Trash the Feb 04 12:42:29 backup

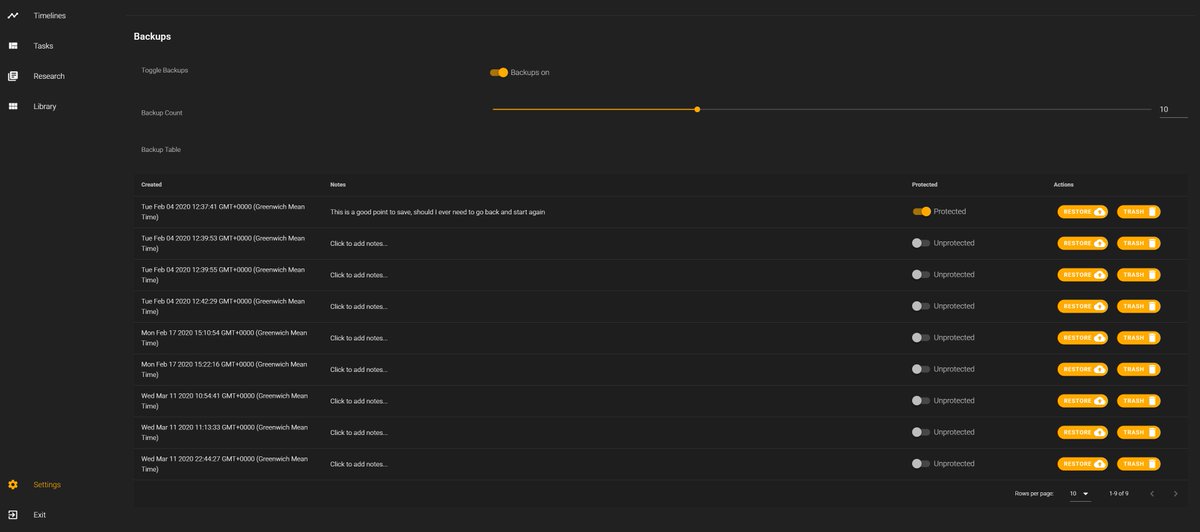[1139, 306]
